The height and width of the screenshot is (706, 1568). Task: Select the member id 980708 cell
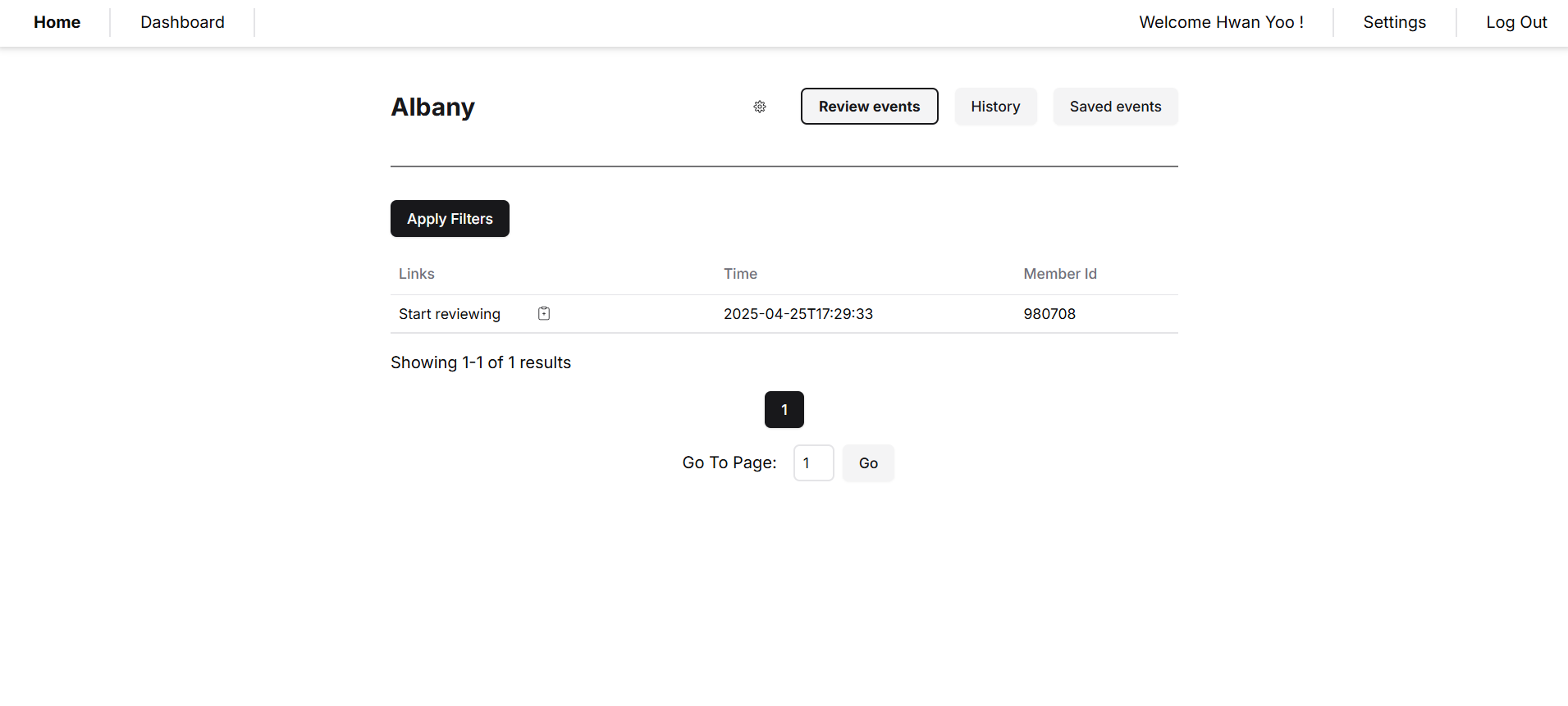pyautogui.click(x=1049, y=314)
